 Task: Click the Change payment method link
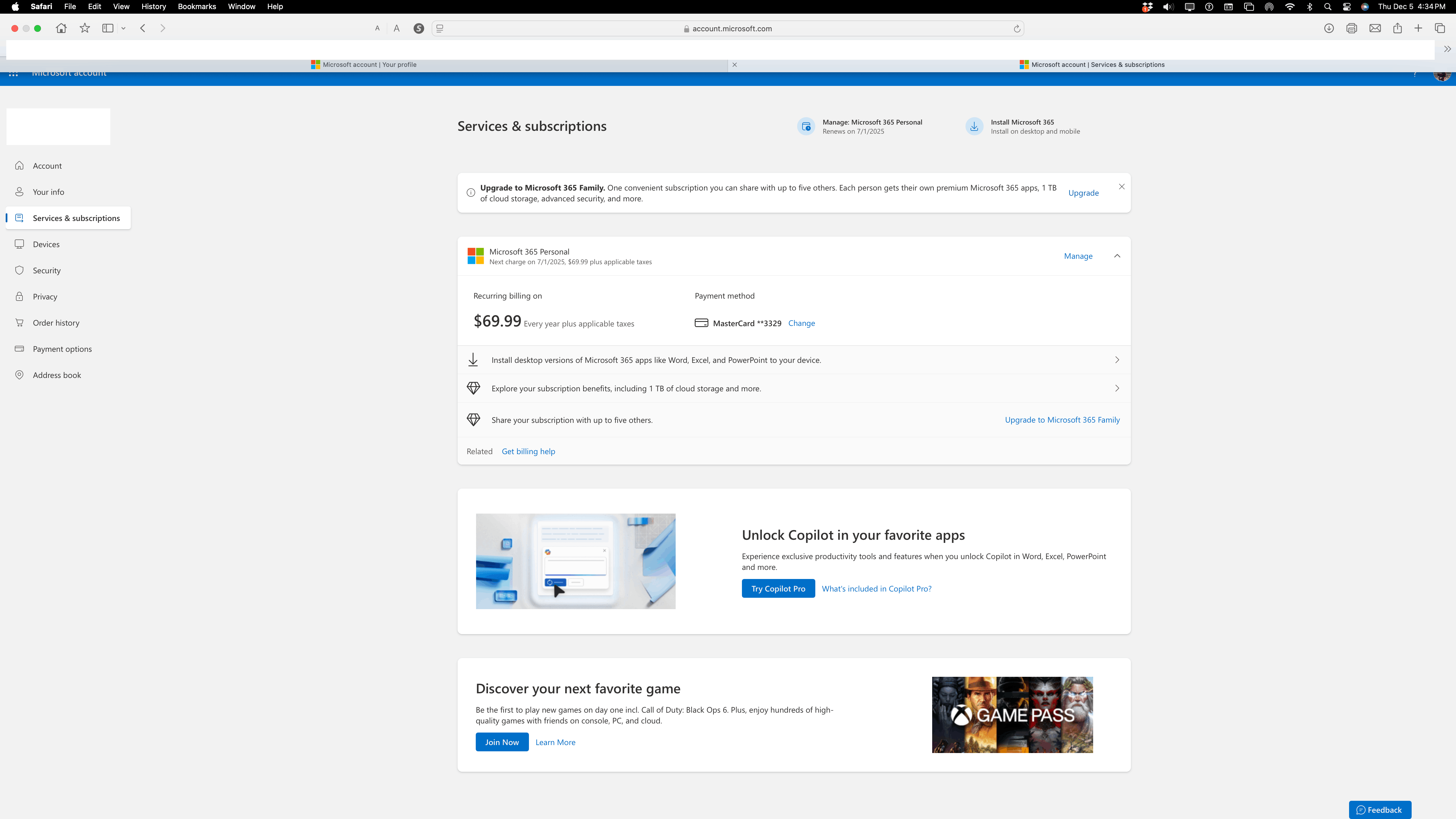pyautogui.click(x=801, y=323)
